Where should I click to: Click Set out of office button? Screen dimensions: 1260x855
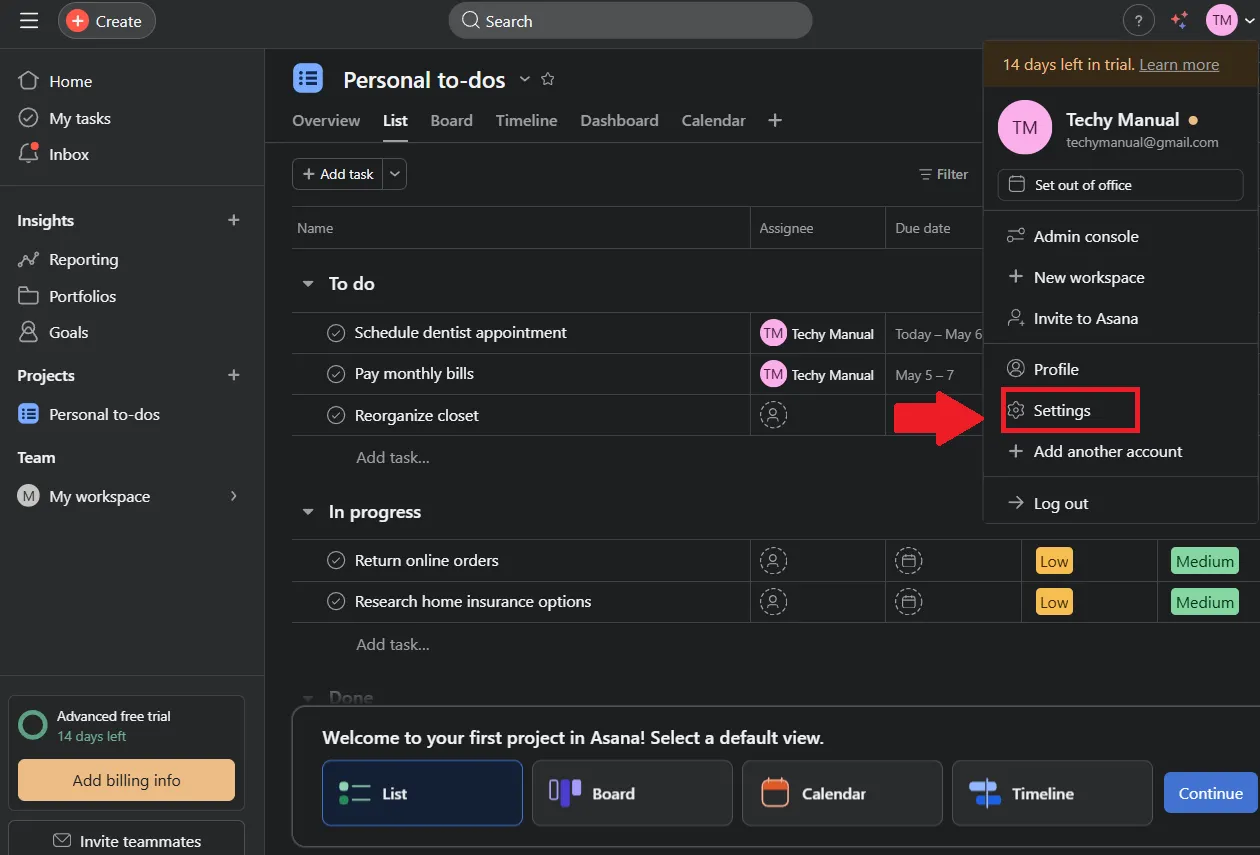click(1120, 185)
